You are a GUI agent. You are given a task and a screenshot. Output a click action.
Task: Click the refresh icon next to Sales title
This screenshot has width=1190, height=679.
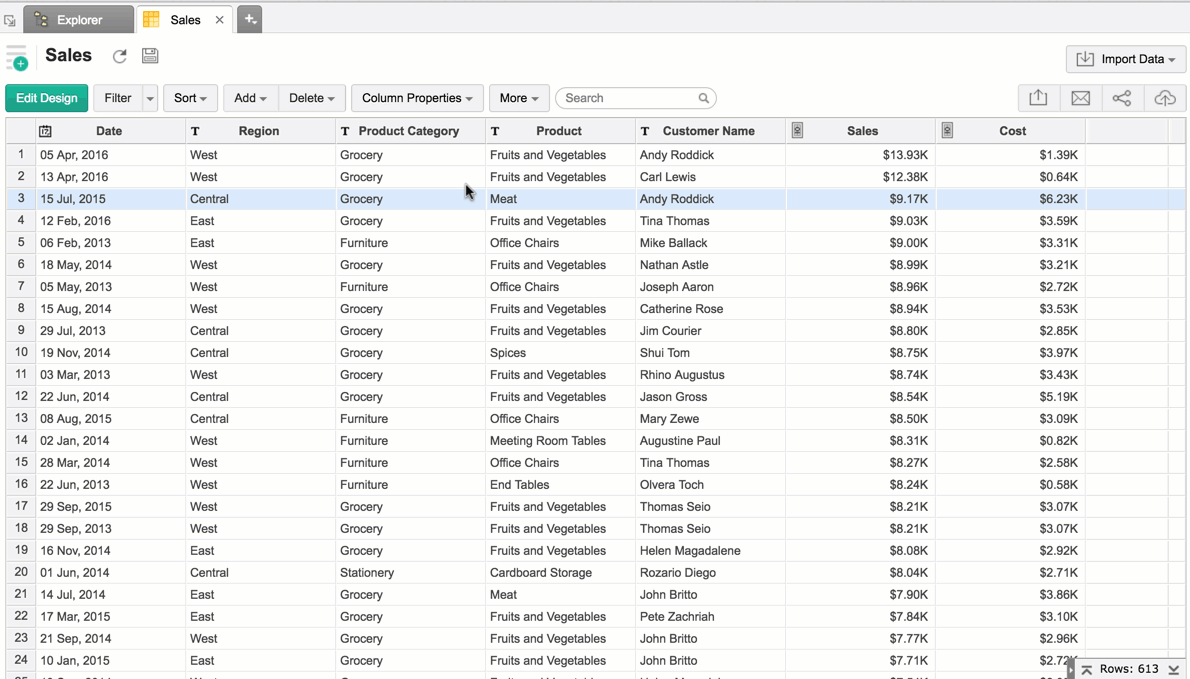tap(120, 57)
